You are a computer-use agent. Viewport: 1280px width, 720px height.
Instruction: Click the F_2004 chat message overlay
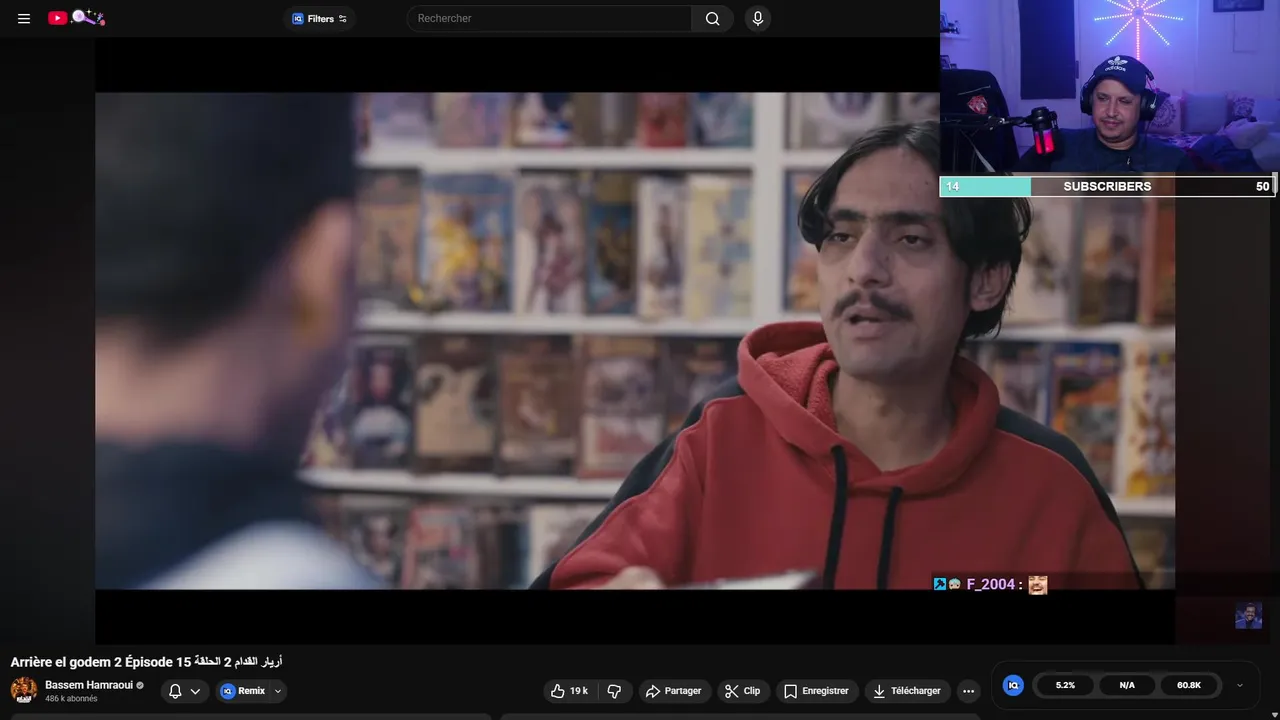click(990, 584)
